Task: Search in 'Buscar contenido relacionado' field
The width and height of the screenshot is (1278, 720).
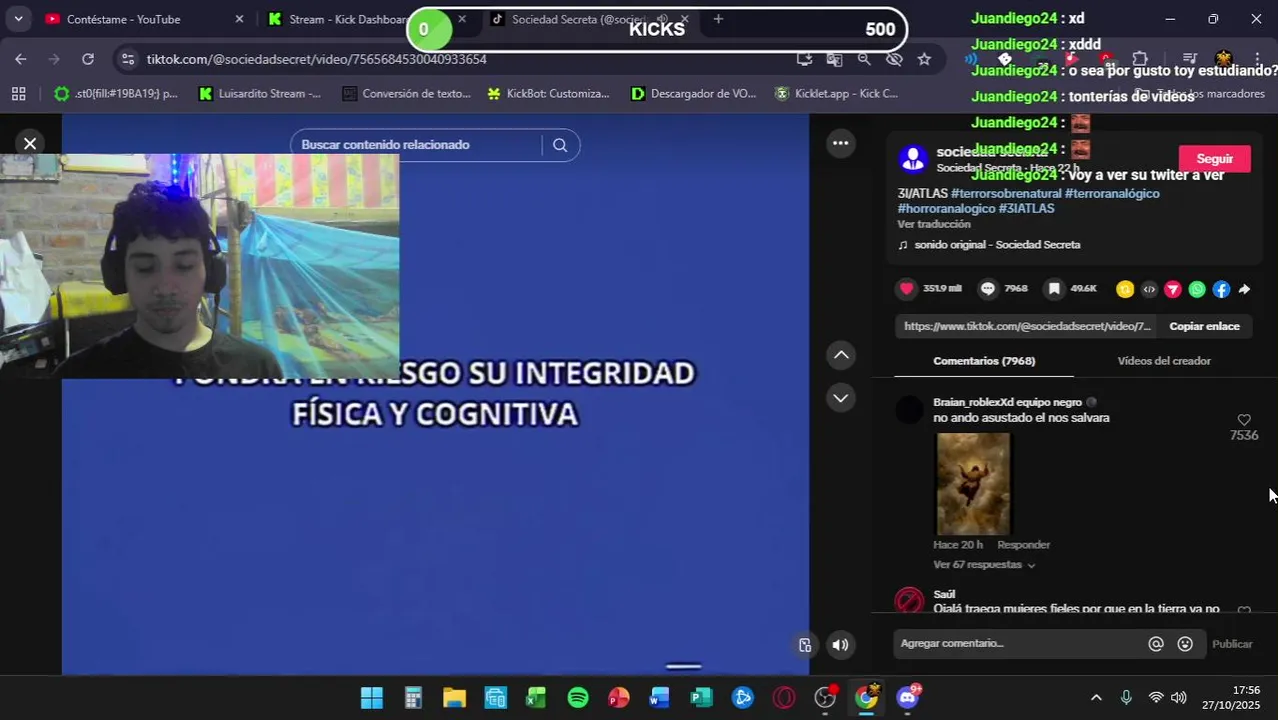Action: 418,145
